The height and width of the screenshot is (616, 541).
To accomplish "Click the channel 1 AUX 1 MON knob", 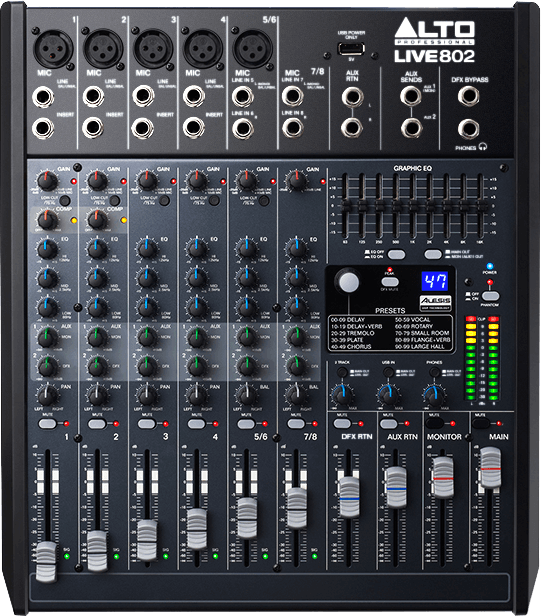I will coord(47,337).
